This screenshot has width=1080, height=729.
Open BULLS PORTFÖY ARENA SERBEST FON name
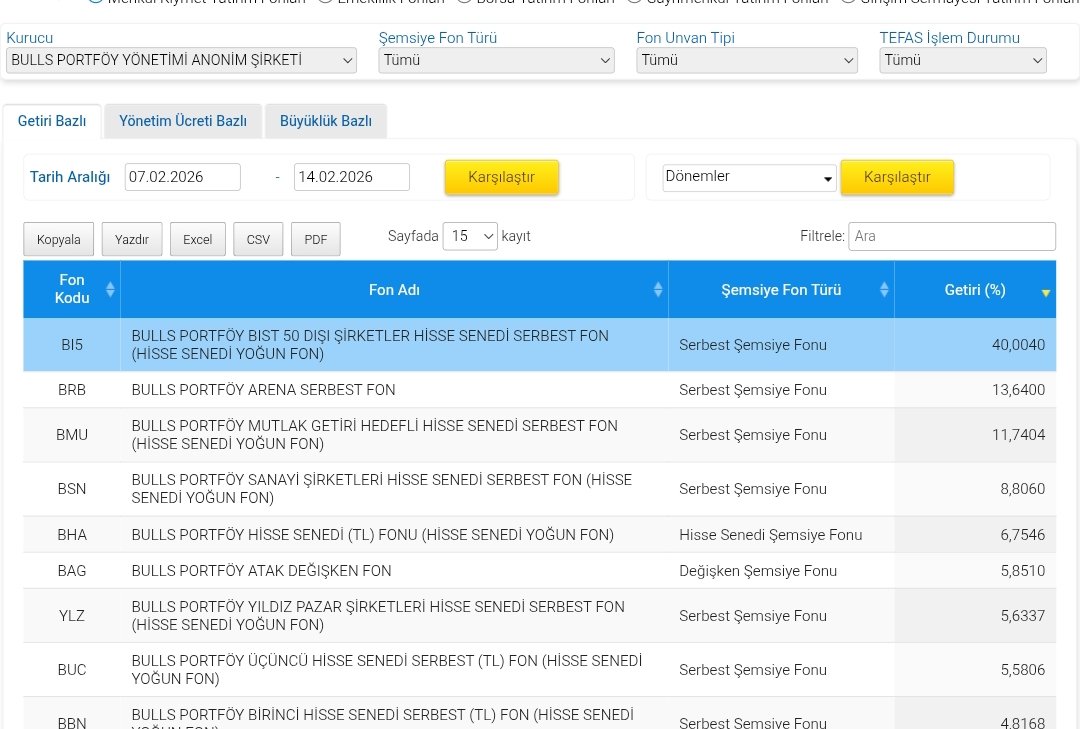[x=263, y=390]
